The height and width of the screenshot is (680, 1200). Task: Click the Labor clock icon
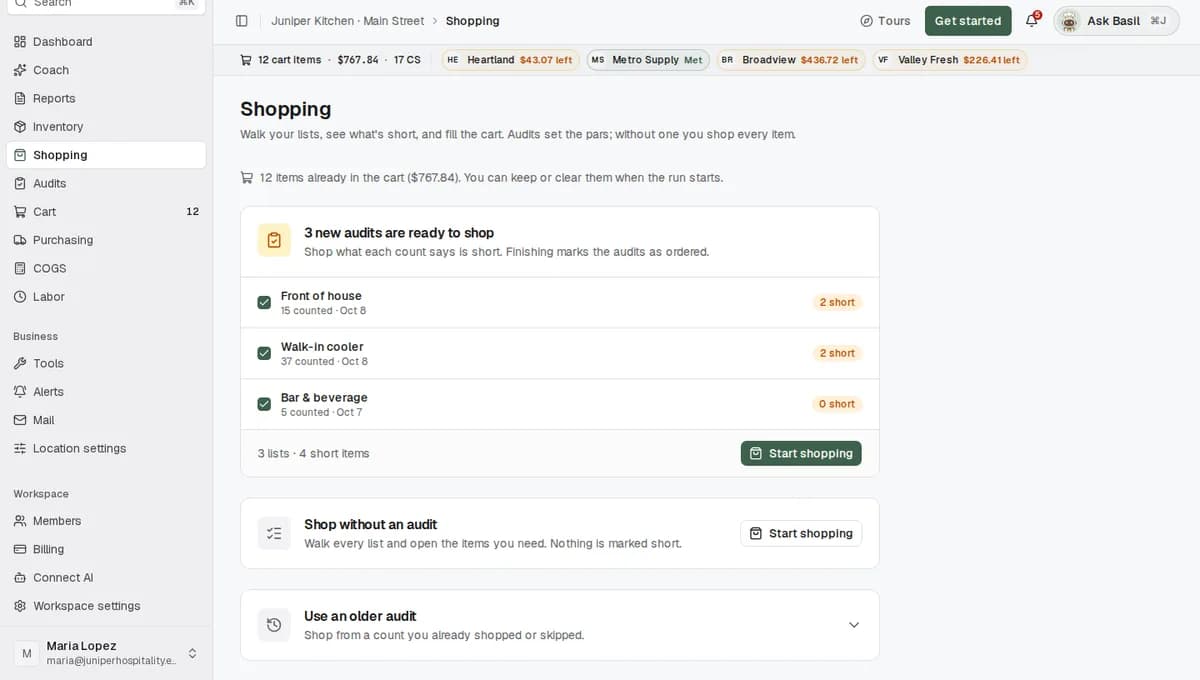pyautogui.click(x=20, y=297)
